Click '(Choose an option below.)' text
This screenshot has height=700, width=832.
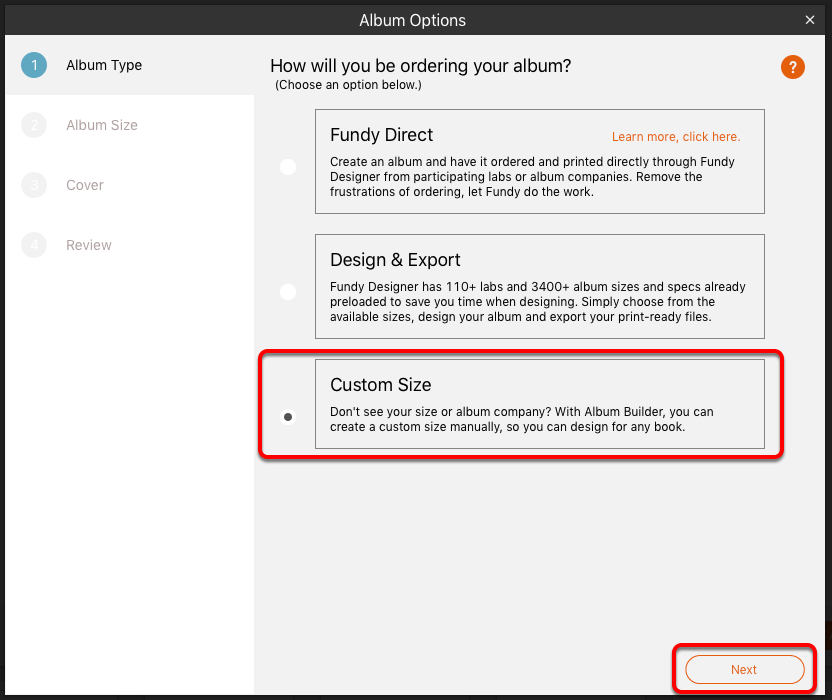tap(348, 85)
